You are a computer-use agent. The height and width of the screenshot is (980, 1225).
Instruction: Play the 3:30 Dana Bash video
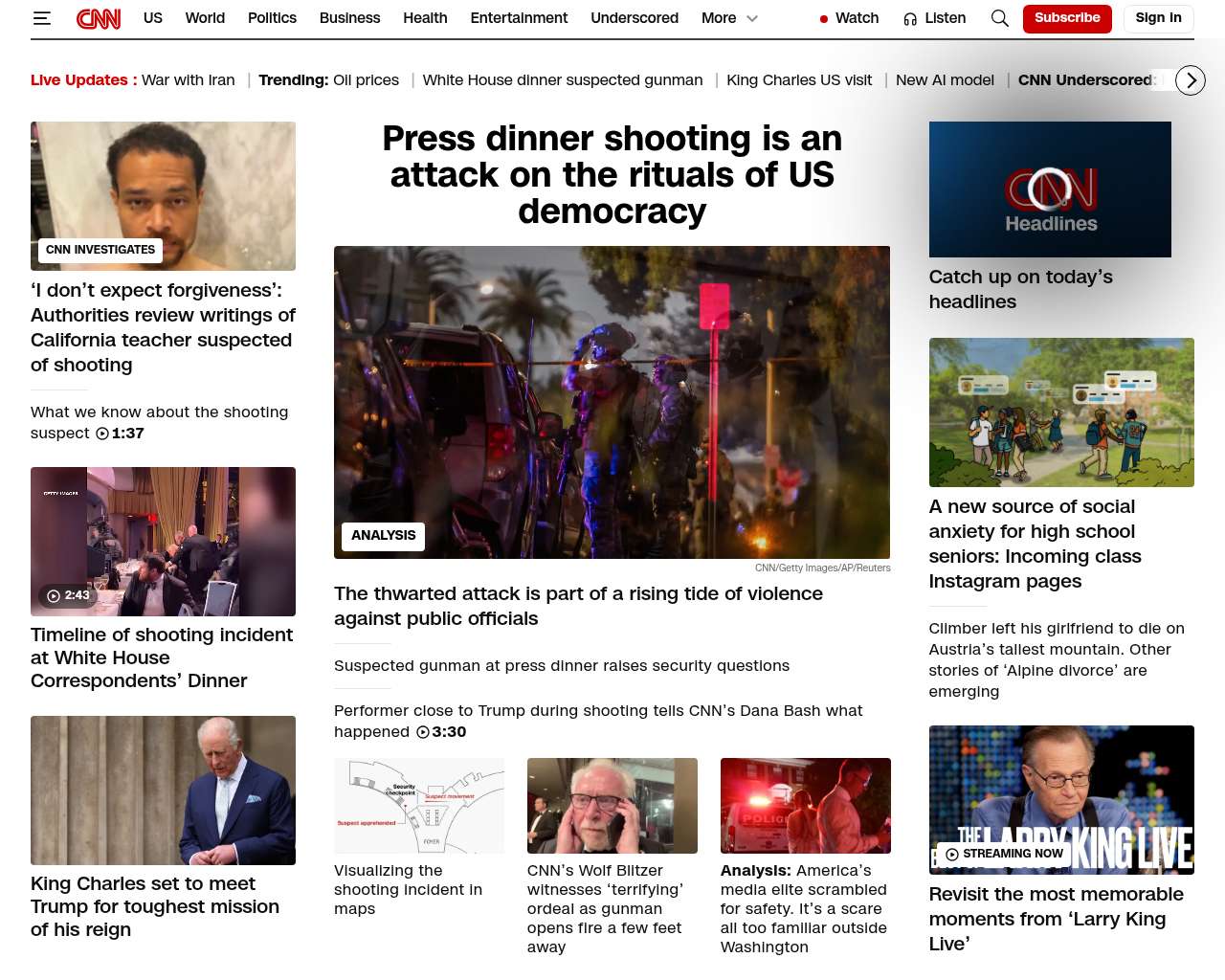coord(423,732)
